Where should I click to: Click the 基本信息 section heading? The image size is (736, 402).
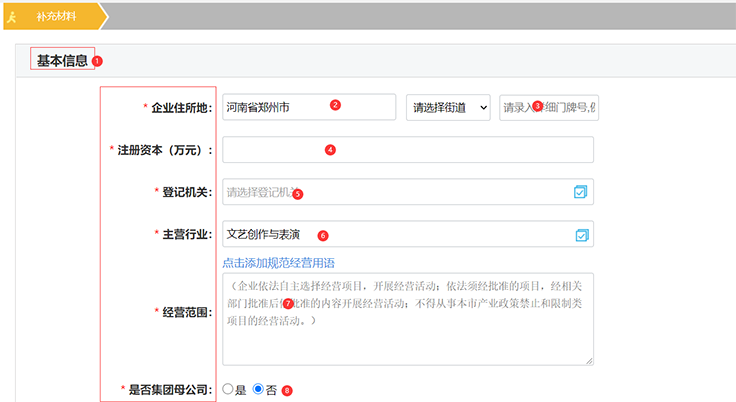click(x=62, y=60)
